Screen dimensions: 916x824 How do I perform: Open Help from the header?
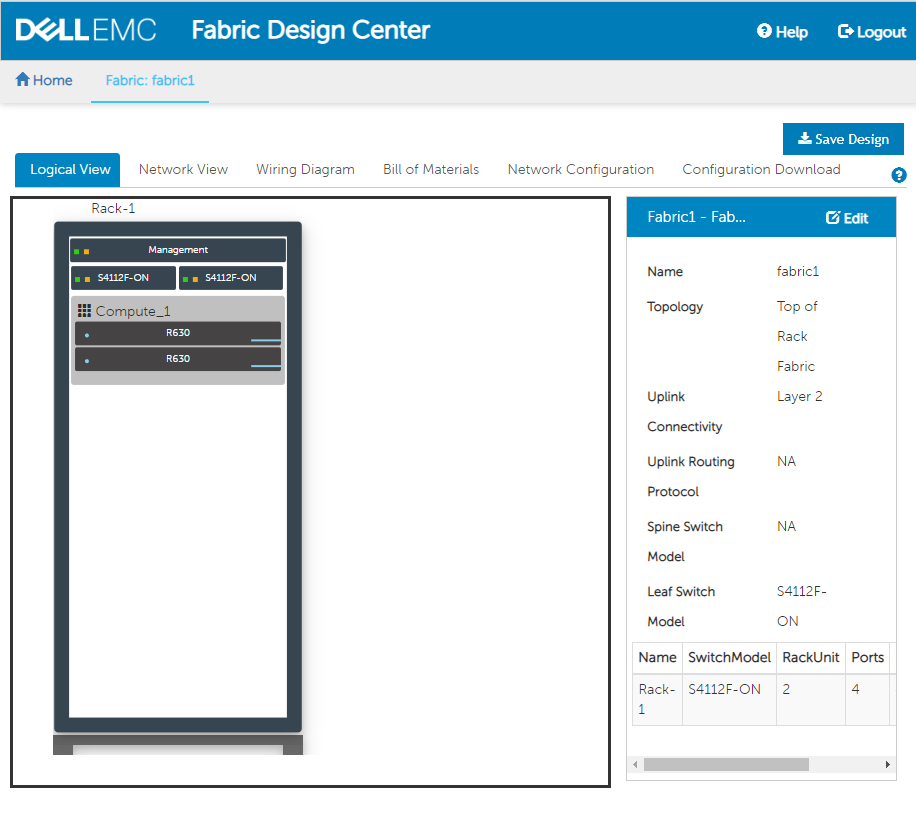pos(782,32)
